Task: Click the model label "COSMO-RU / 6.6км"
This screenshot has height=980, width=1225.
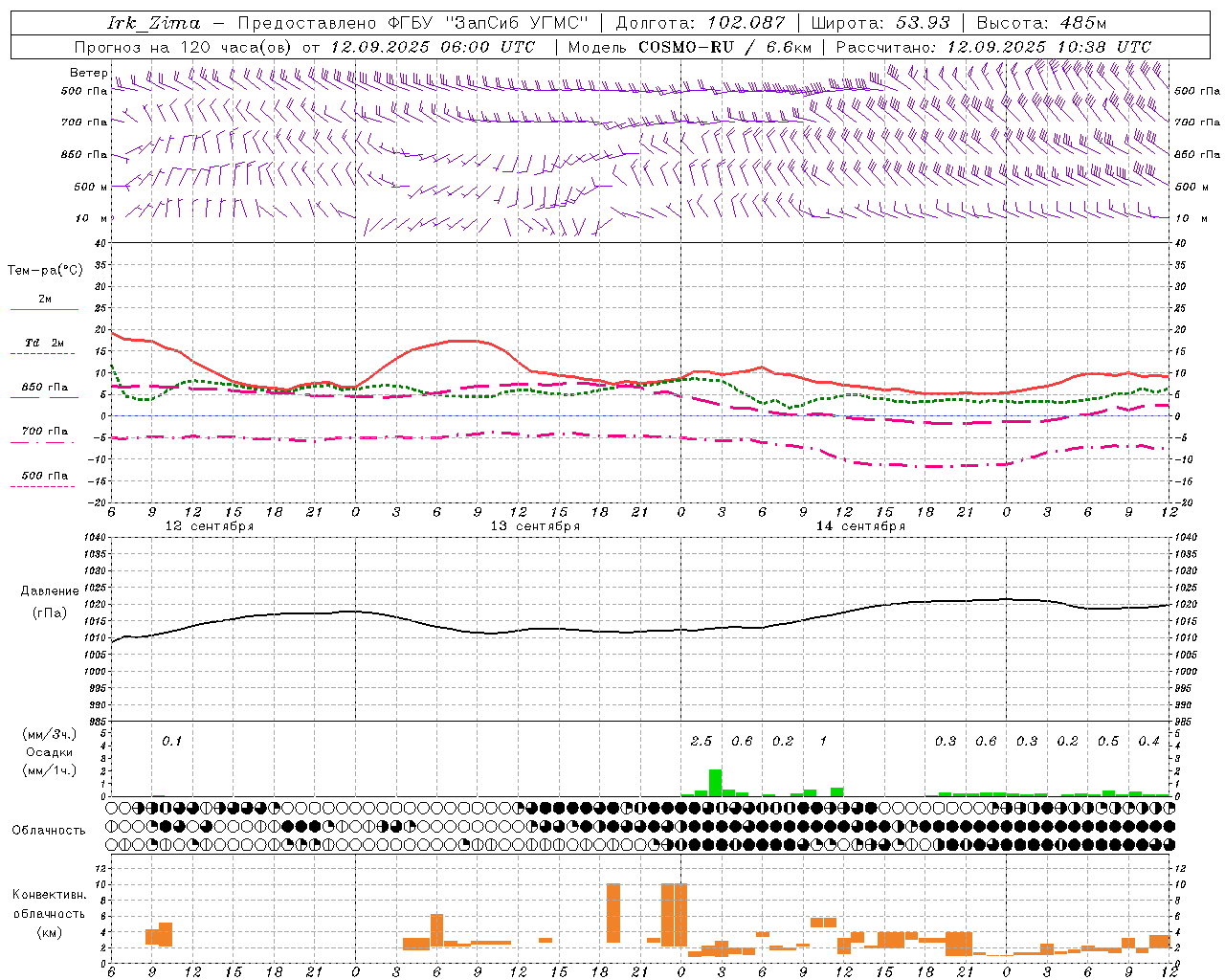Action: click(x=725, y=47)
